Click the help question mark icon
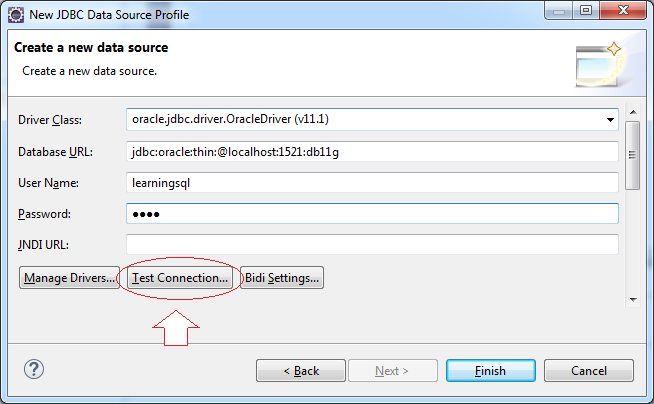The height and width of the screenshot is (404, 654). click(34, 369)
